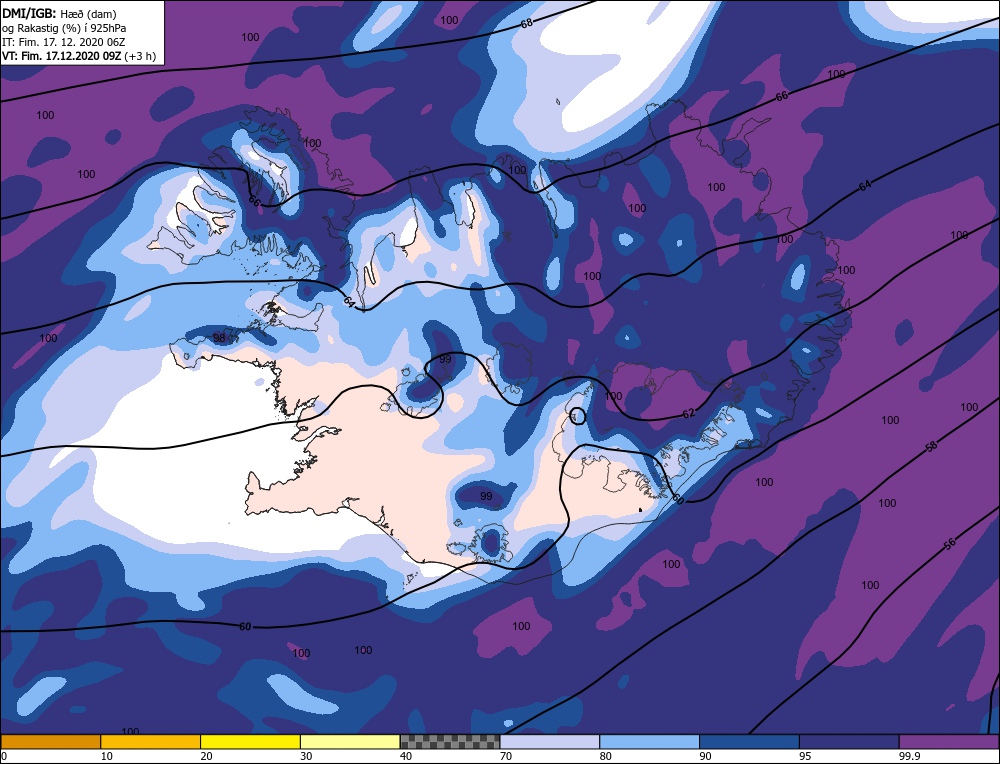
Task: Click the dark orange 0–10 legend swatch
Action: [50, 742]
